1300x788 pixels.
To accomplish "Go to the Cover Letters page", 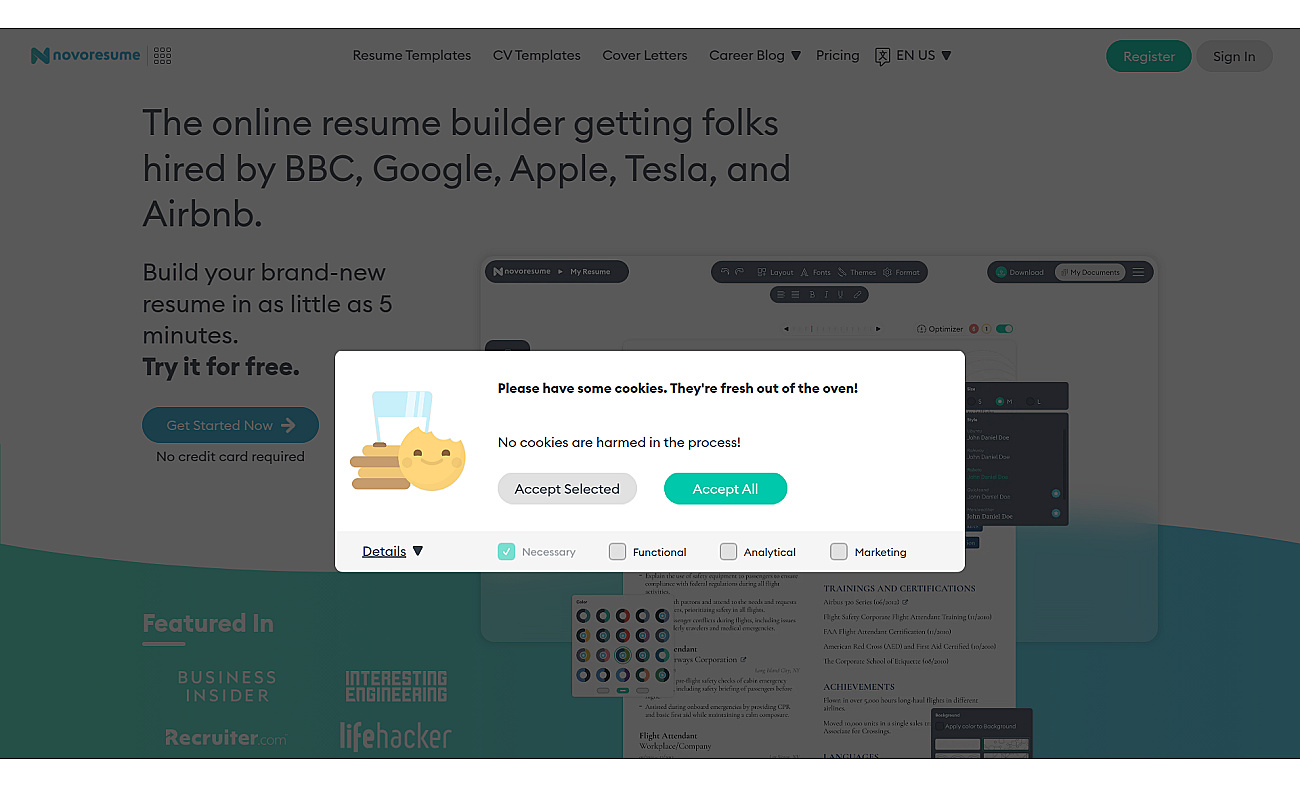I will tap(645, 56).
